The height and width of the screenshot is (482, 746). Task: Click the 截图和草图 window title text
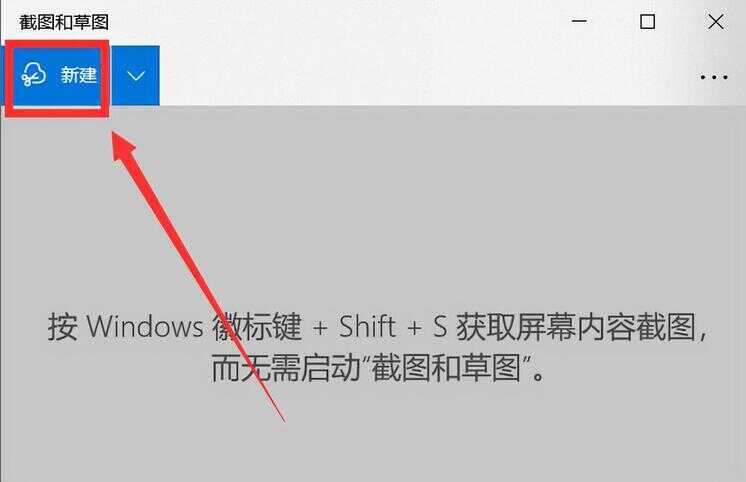point(64,22)
